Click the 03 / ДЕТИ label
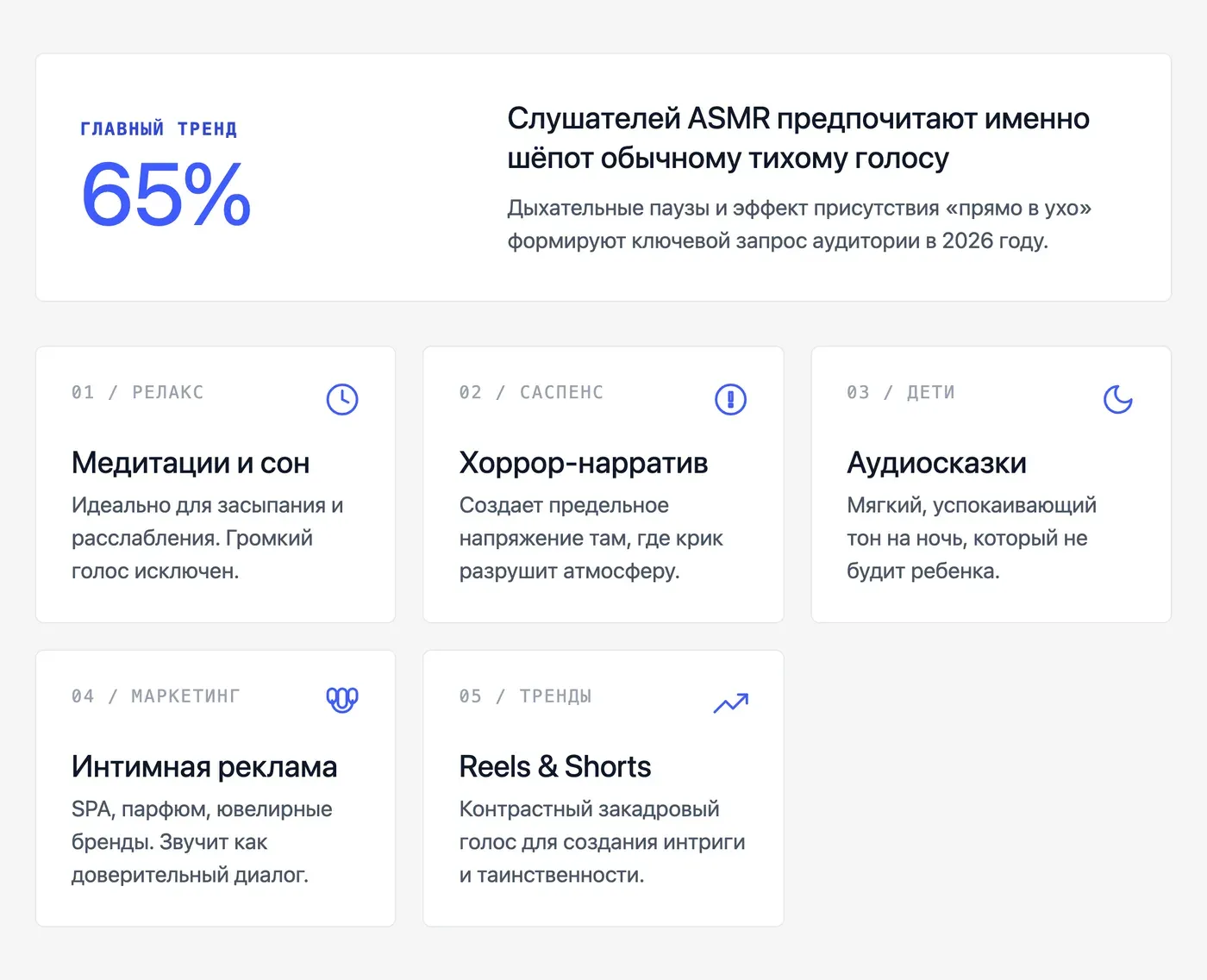 [901, 392]
